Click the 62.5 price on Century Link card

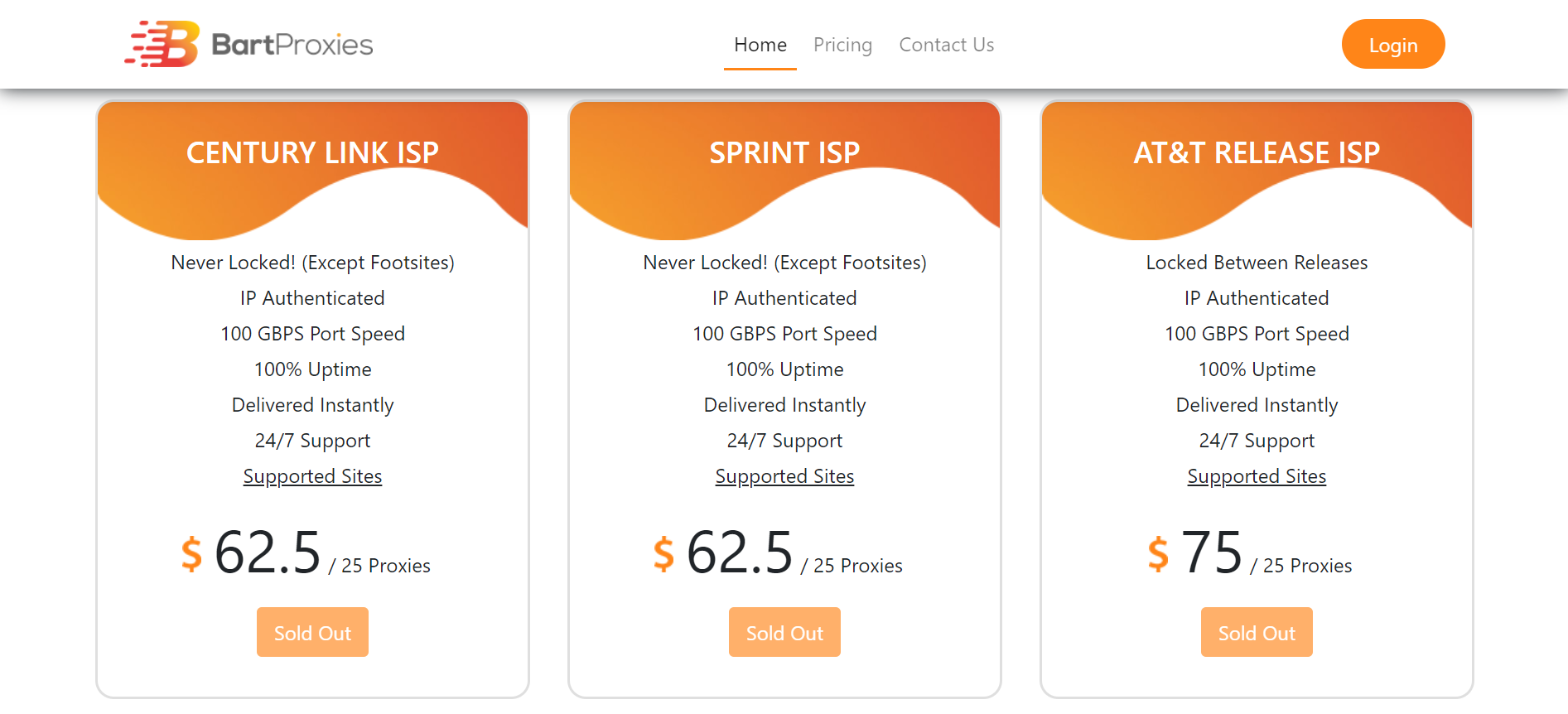click(268, 552)
